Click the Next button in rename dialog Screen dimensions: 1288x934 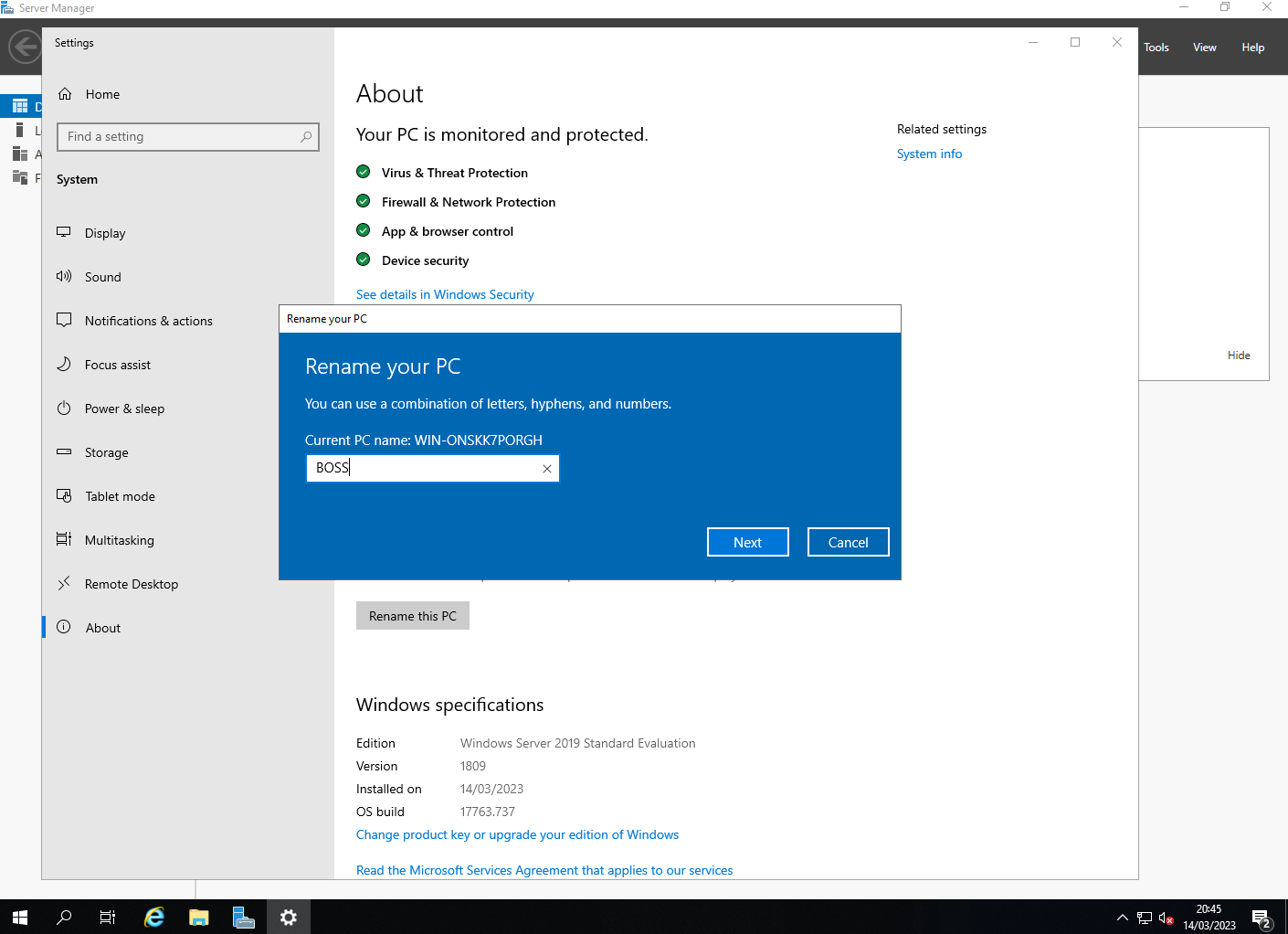pyautogui.click(x=747, y=542)
